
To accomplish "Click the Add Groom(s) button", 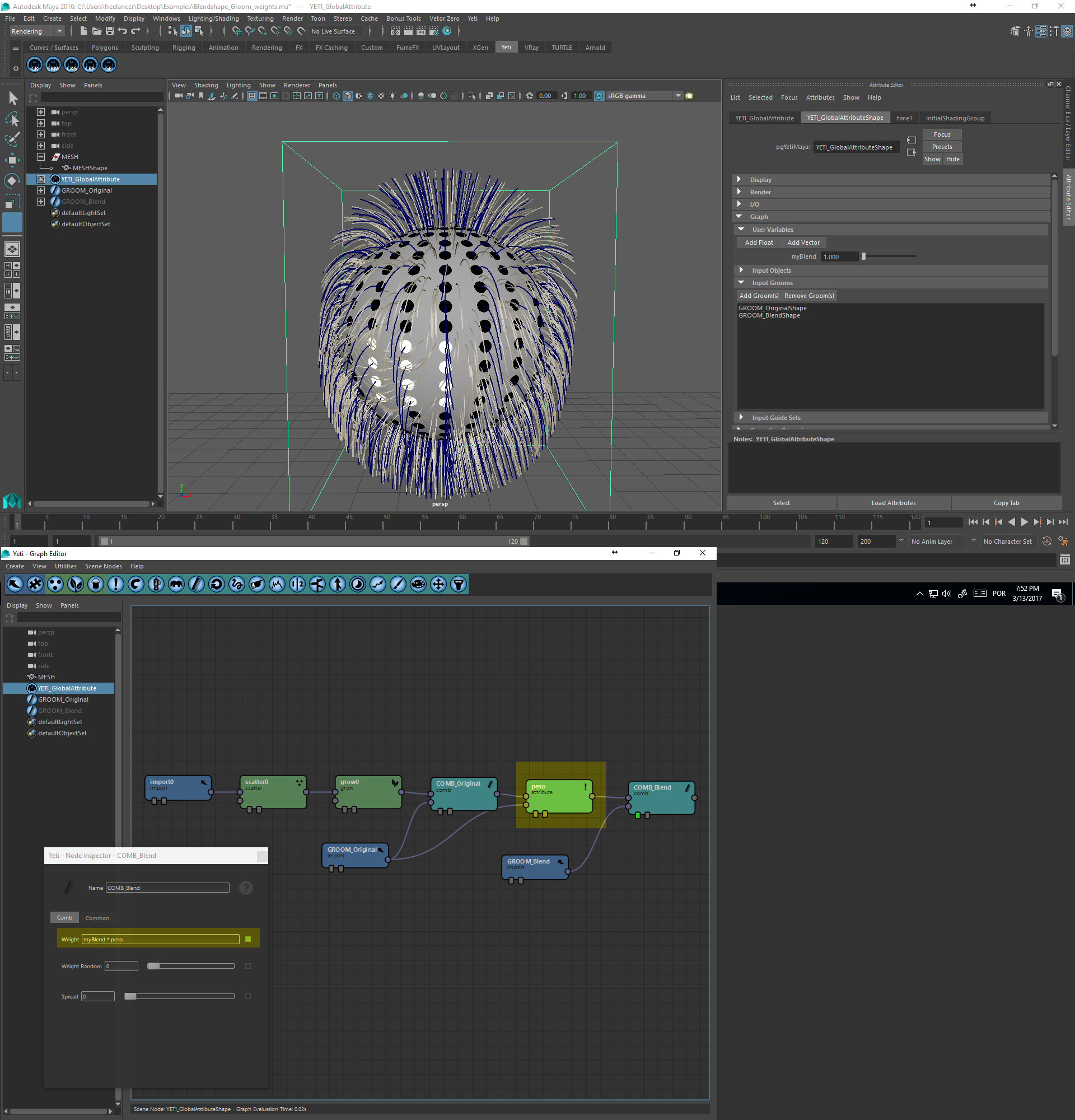I will tap(759, 296).
